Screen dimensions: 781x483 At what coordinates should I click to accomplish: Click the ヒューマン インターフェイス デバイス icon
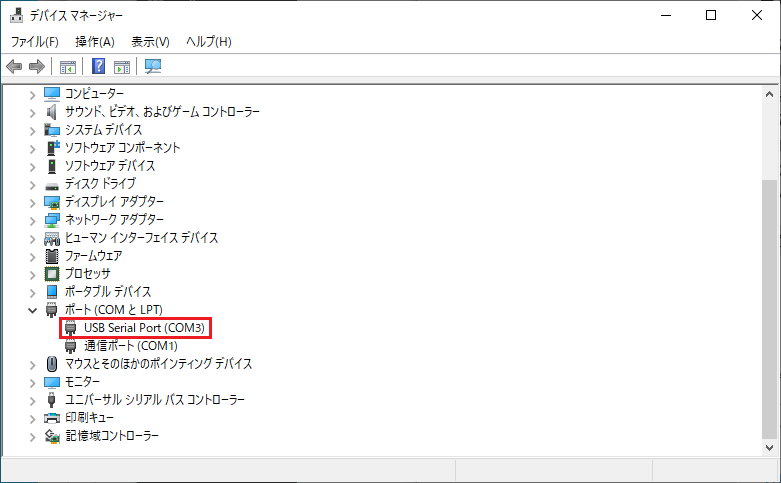coord(52,239)
